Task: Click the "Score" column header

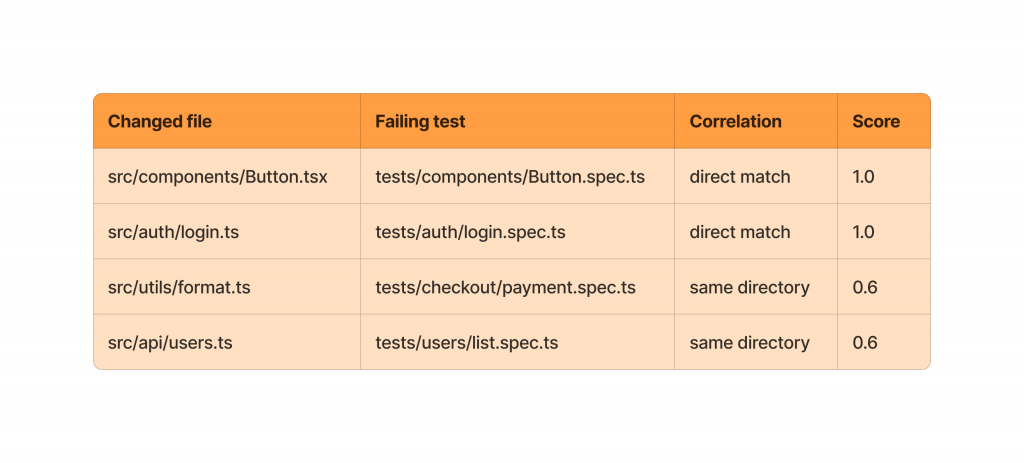Action: click(876, 122)
